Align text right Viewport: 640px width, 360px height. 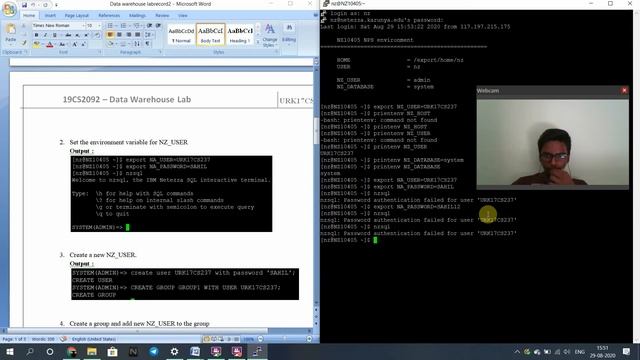pyautogui.click(x=129, y=35)
